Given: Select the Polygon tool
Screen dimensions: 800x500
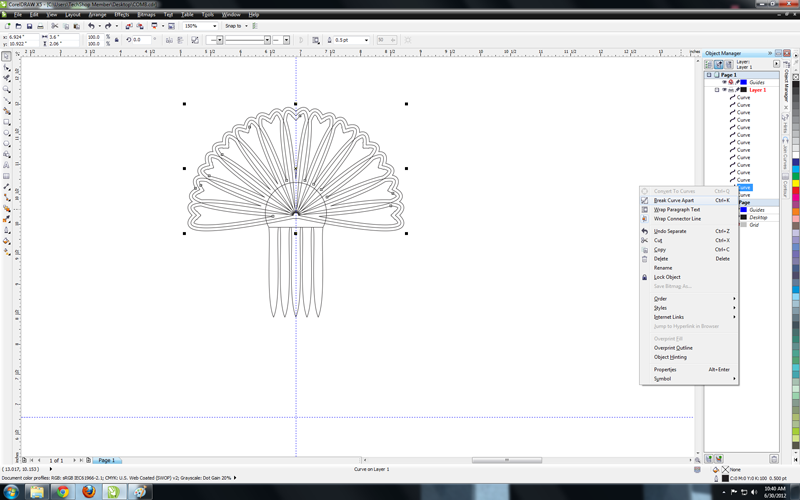Looking at the screenshot, I should (7, 143).
